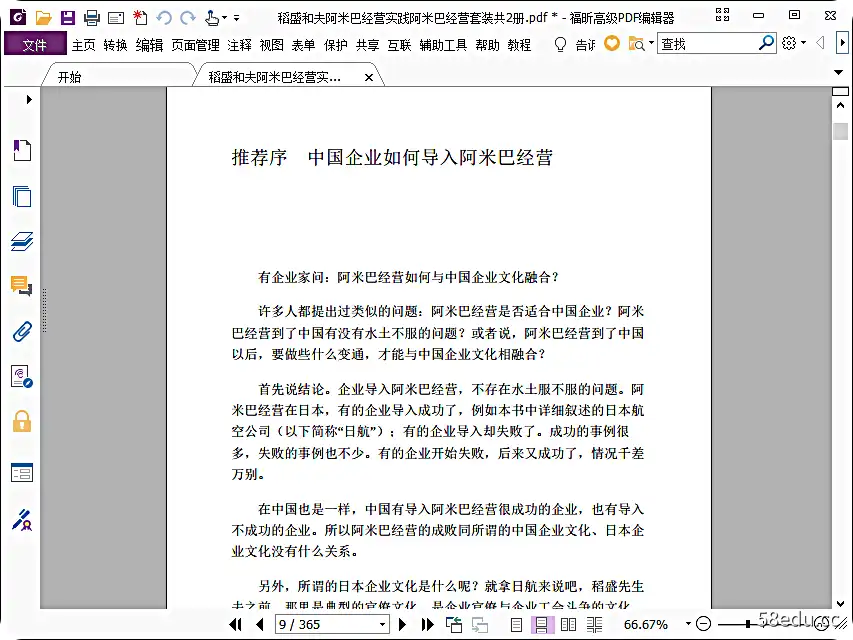Open the Attachments paperclip panel

22,331
